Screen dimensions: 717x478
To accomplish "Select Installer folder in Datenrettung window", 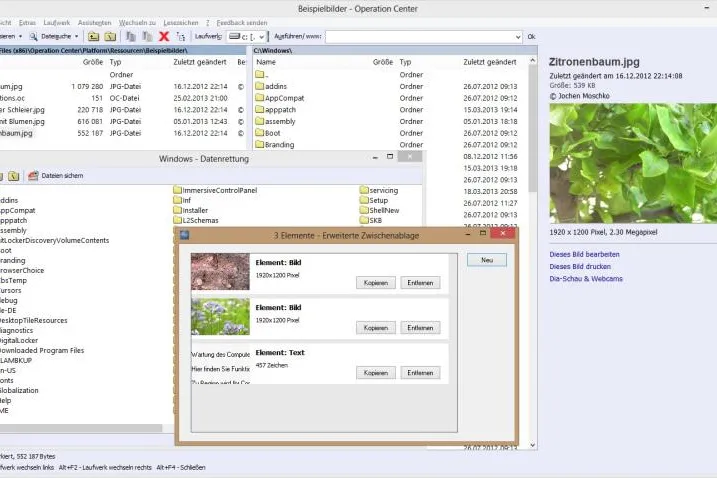I will pyautogui.click(x=191, y=210).
